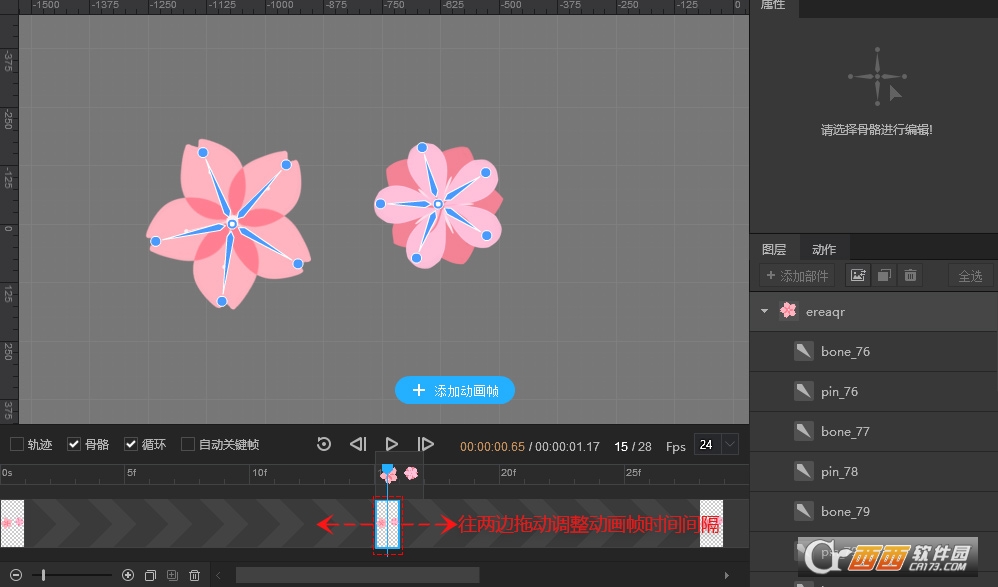The height and width of the screenshot is (587, 998).
Task: Click the copy frame icon below timeline
Action: click(x=150, y=575)
